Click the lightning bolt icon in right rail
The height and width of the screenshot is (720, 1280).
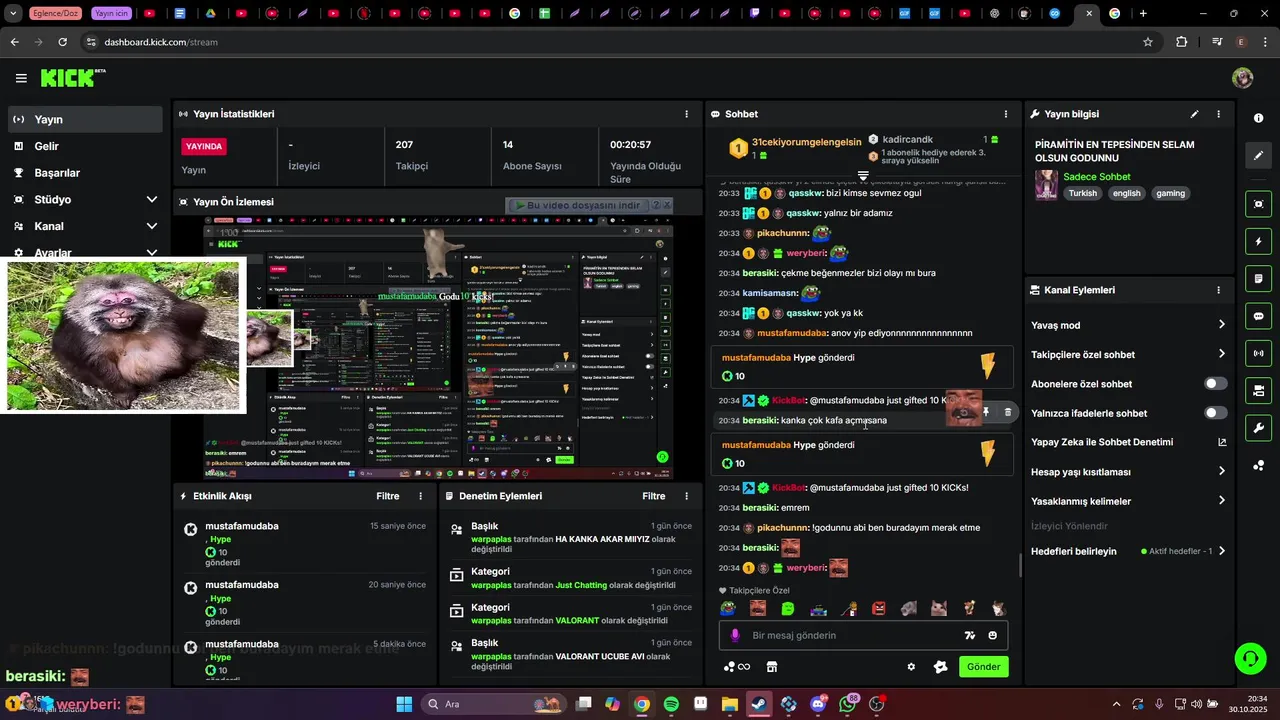click(x=1258, y=242)
